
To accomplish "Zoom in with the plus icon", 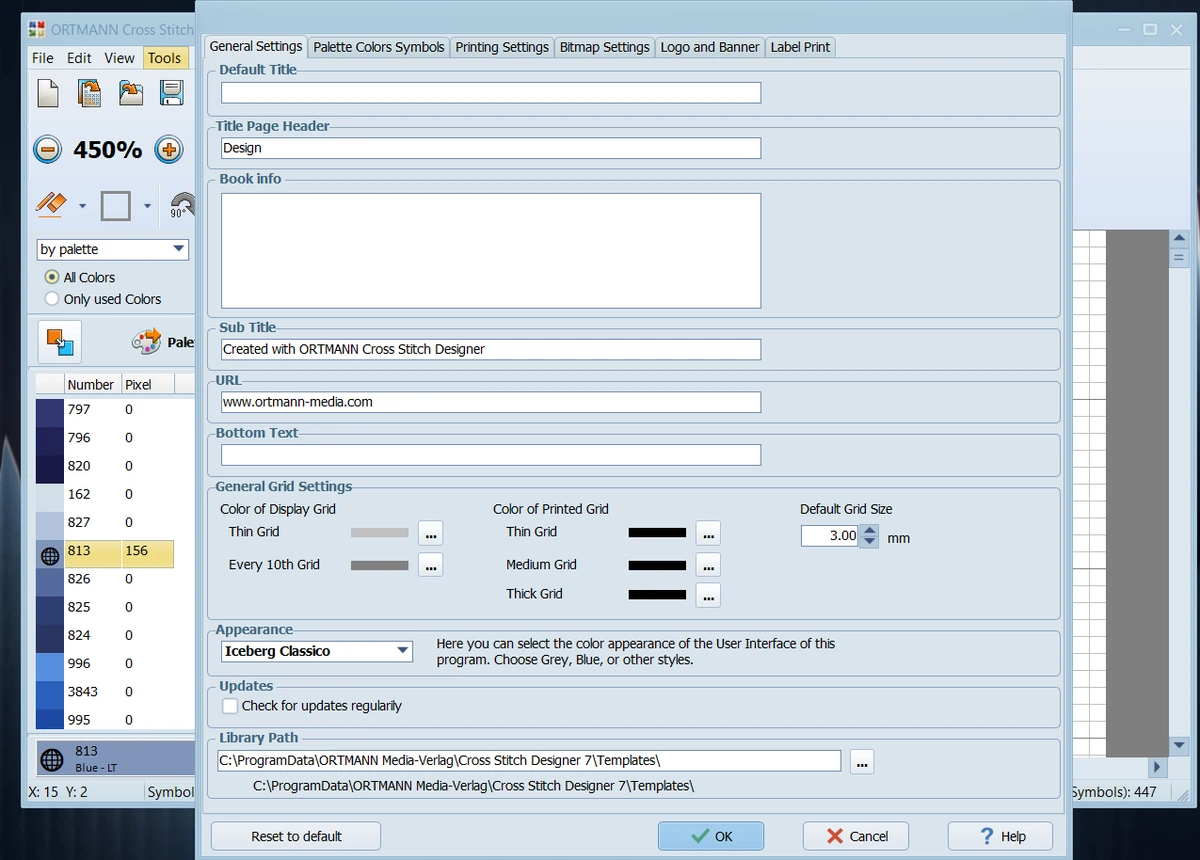I will (169, 150).
